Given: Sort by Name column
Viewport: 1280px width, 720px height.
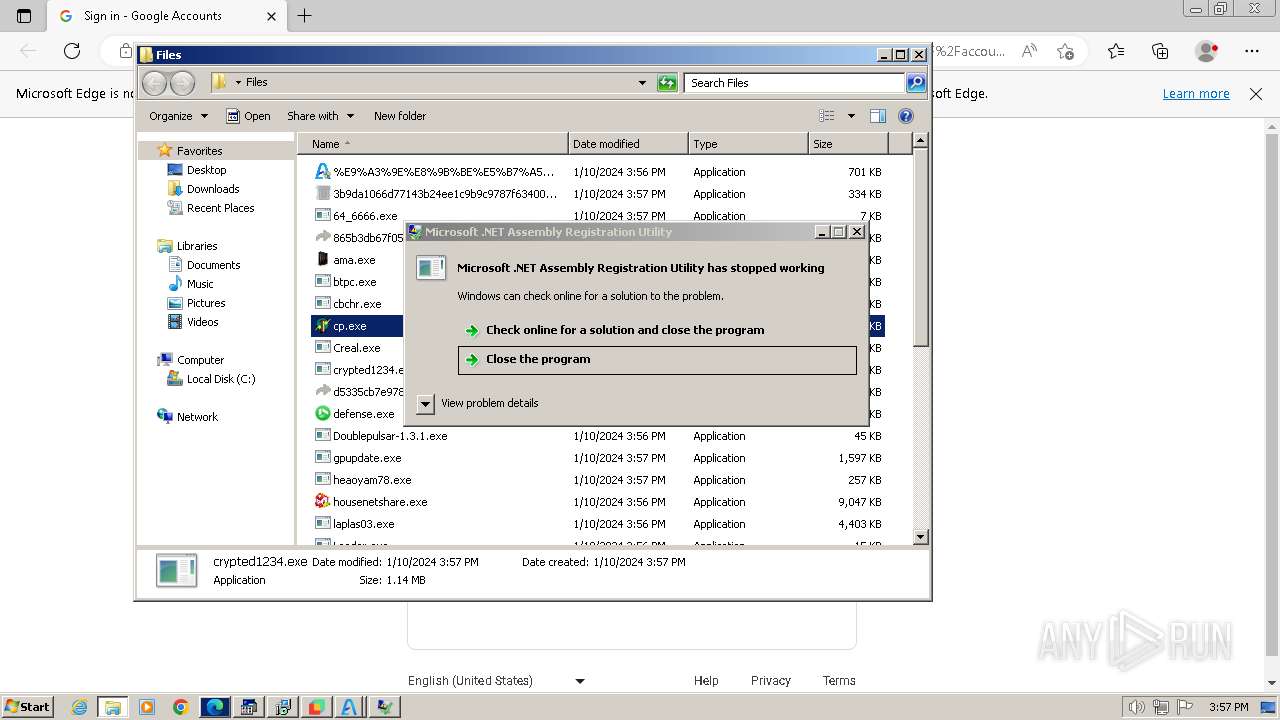Looking at the screenshot, I should (433, 144).
